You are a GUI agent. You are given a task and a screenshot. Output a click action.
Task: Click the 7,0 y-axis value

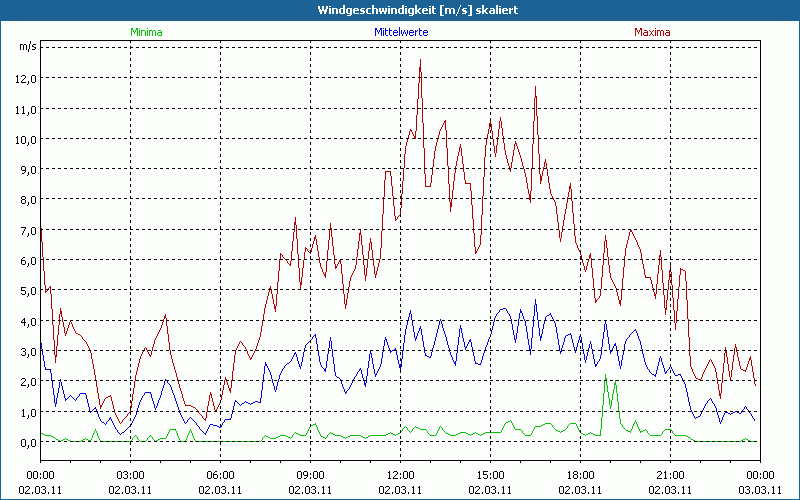30,230
